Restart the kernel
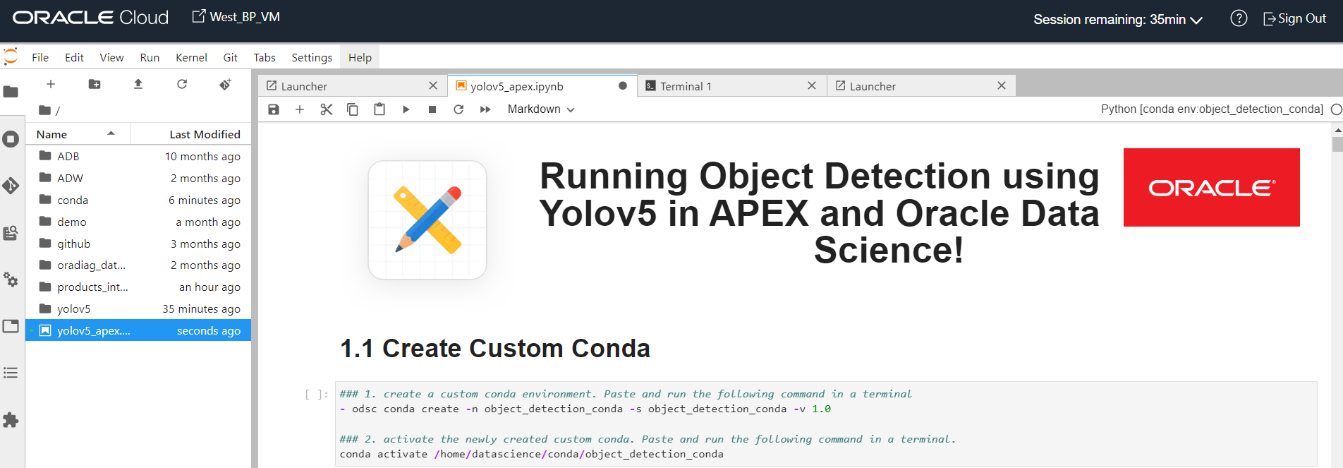1343x468 pixels. [x=458, y=109]
